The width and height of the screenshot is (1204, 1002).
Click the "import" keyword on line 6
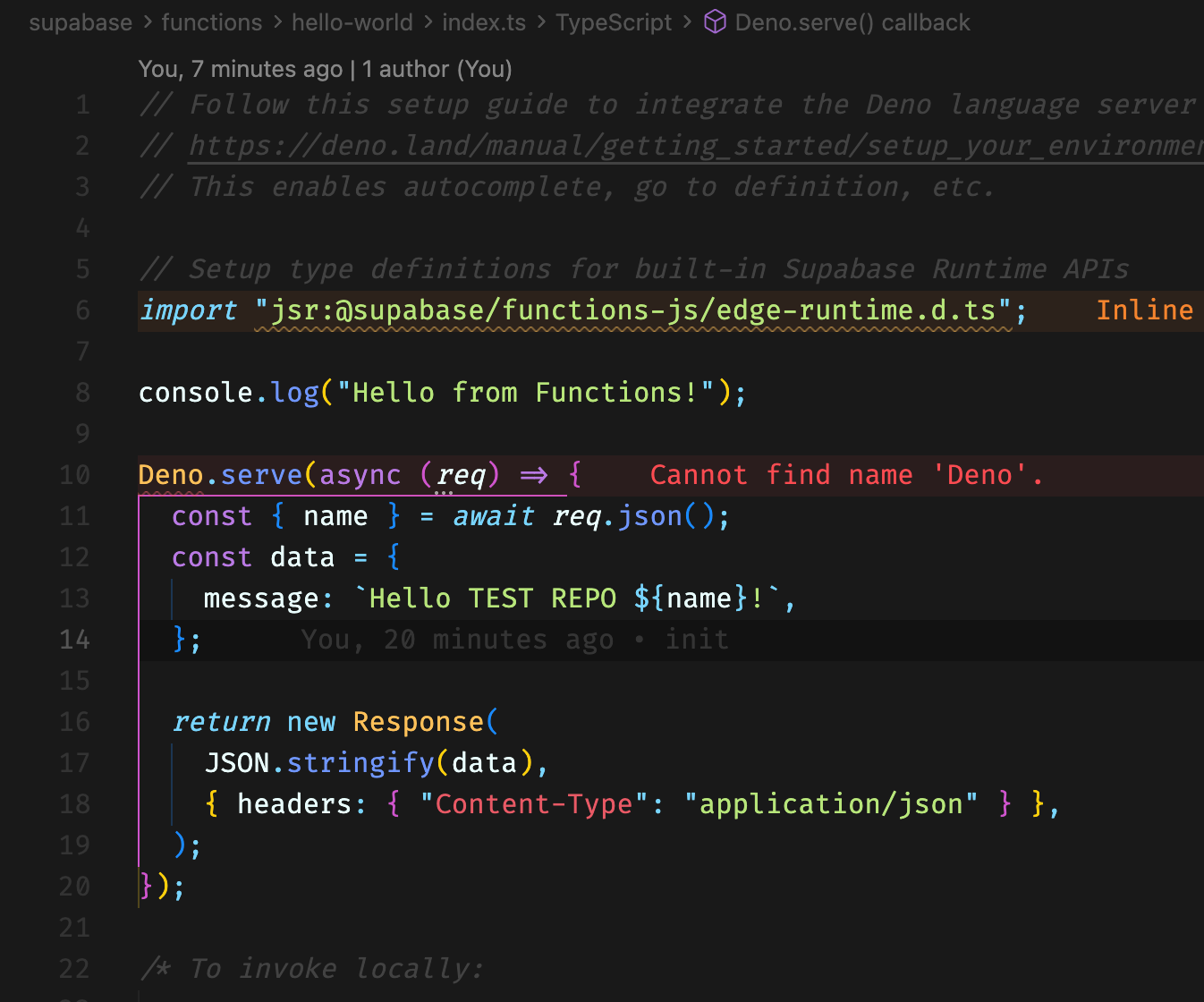click(189, 310)
